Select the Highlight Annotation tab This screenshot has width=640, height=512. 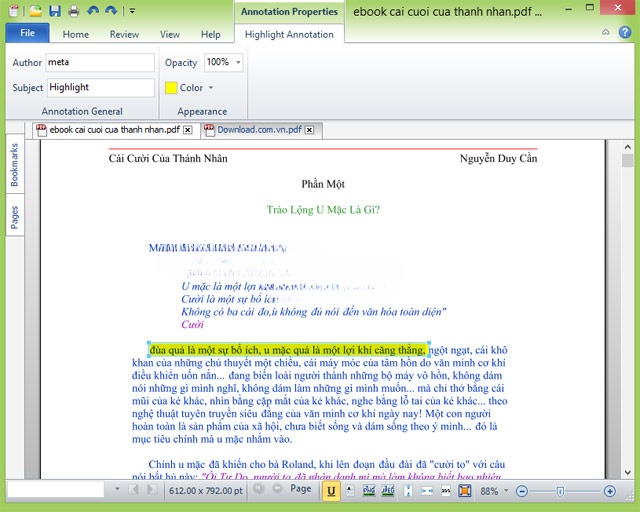click(289, 34)
